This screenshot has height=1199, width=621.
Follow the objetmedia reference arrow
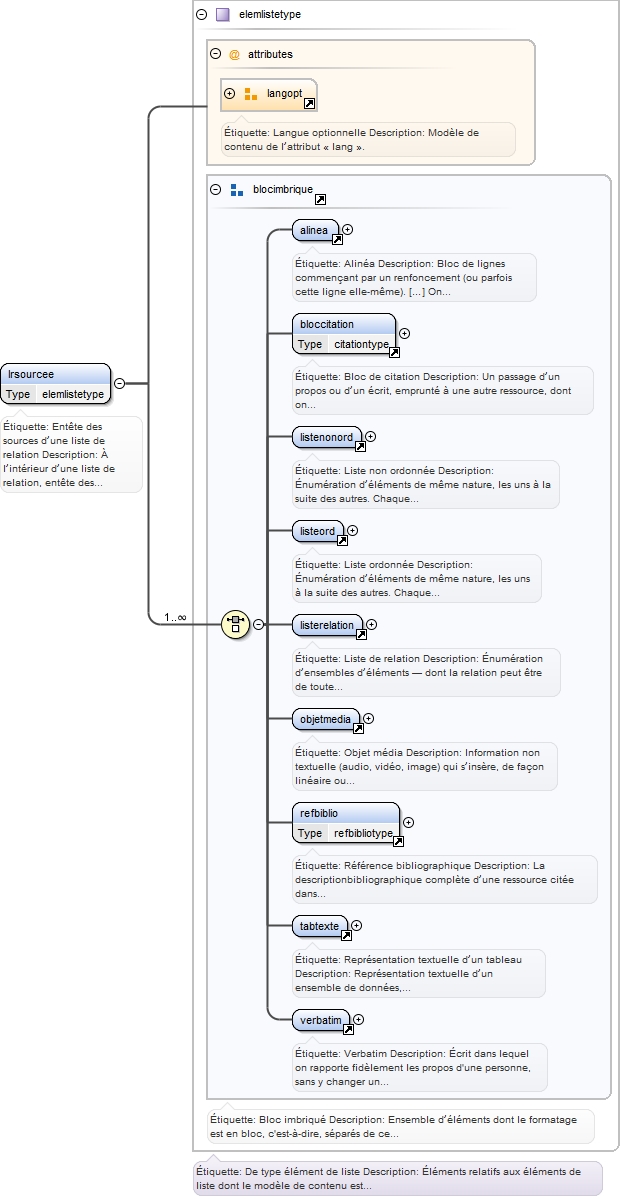click(x=357, y=729)
